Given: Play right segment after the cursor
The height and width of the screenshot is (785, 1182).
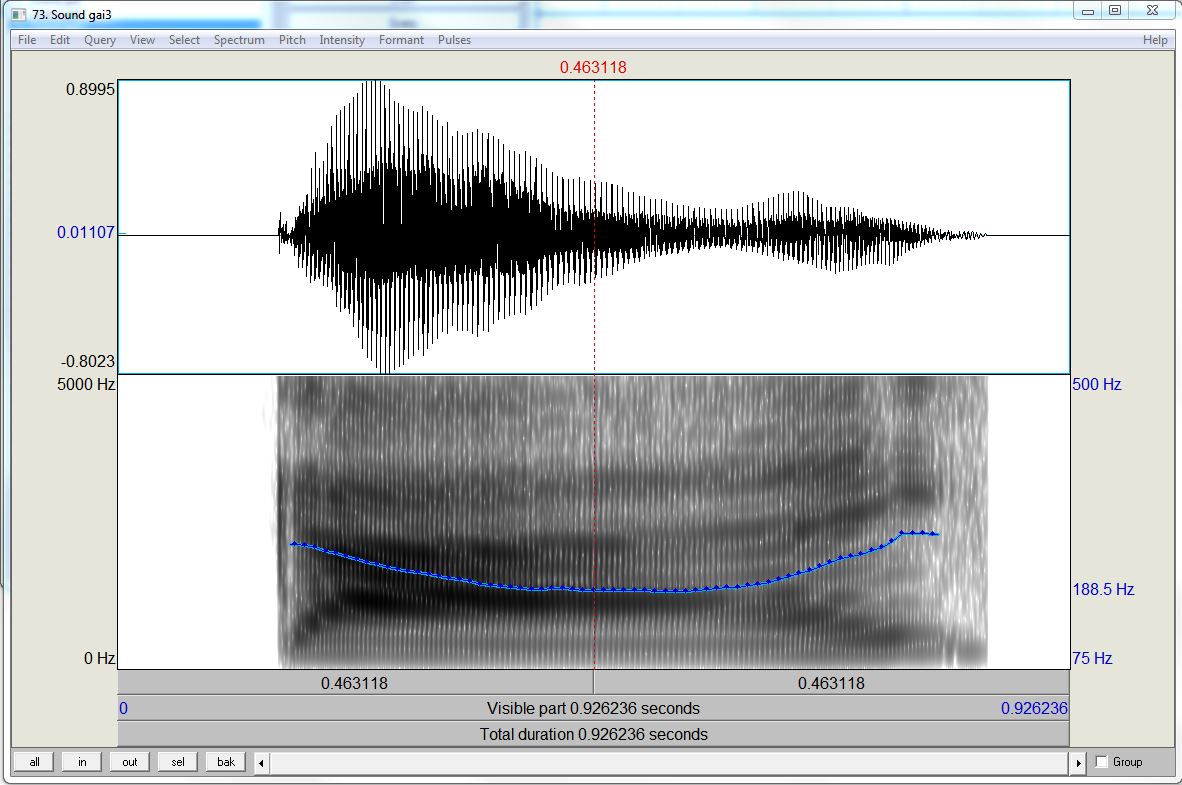Looking at the screenshot, I should [x=831, y=683].
